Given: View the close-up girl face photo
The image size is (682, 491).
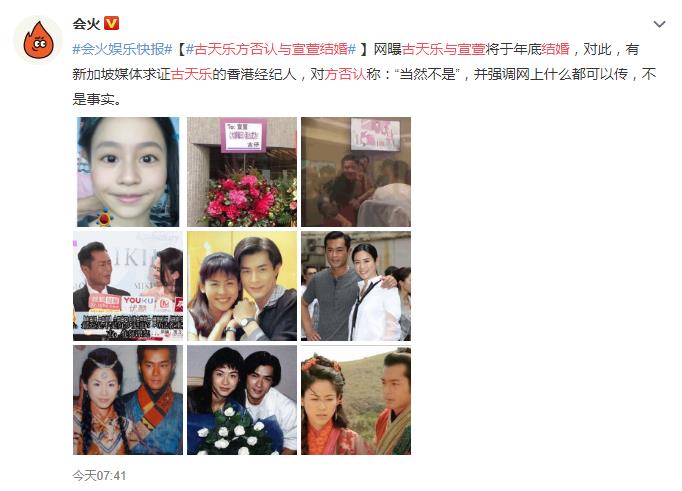Looking at the screenshot, I should [128, 172].
